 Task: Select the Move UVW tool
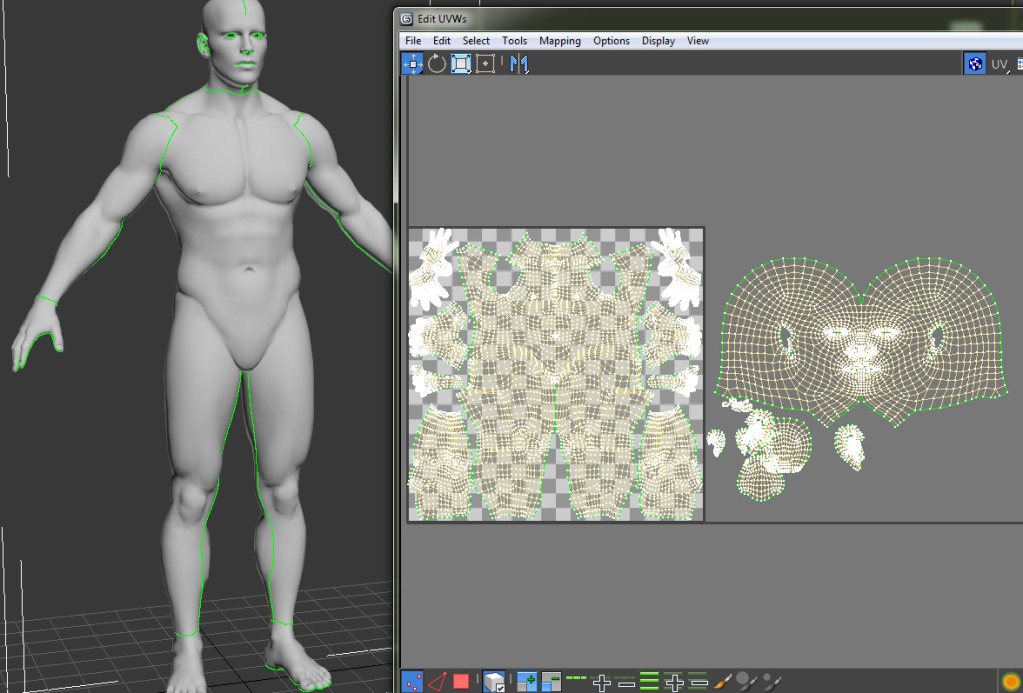[x=412, y=64]
